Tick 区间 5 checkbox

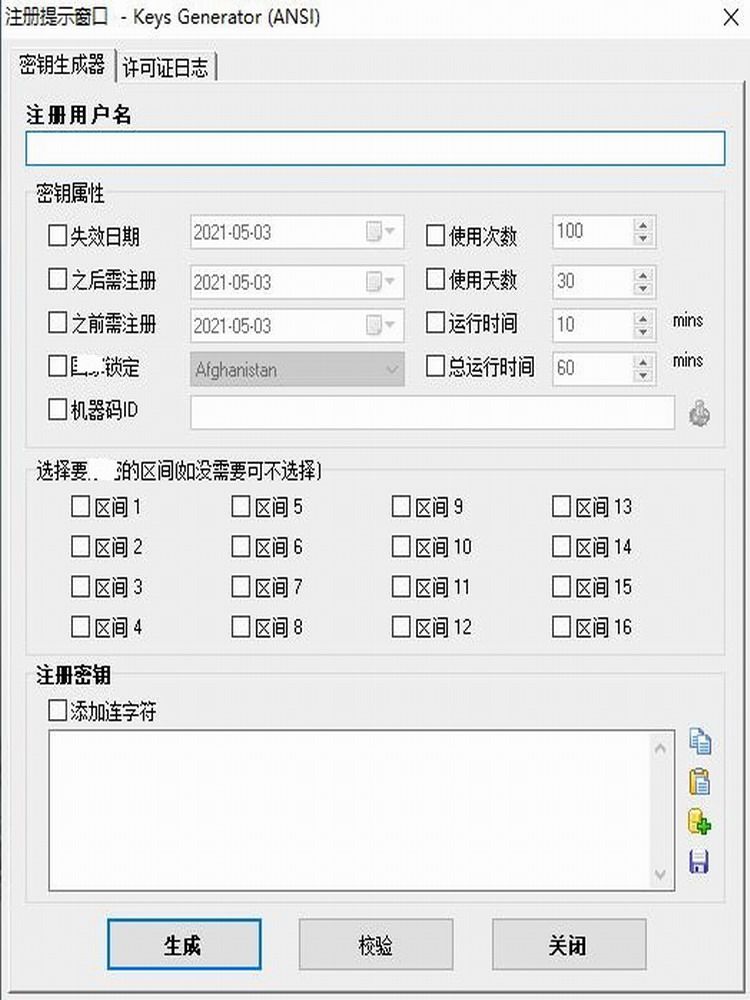240,507
